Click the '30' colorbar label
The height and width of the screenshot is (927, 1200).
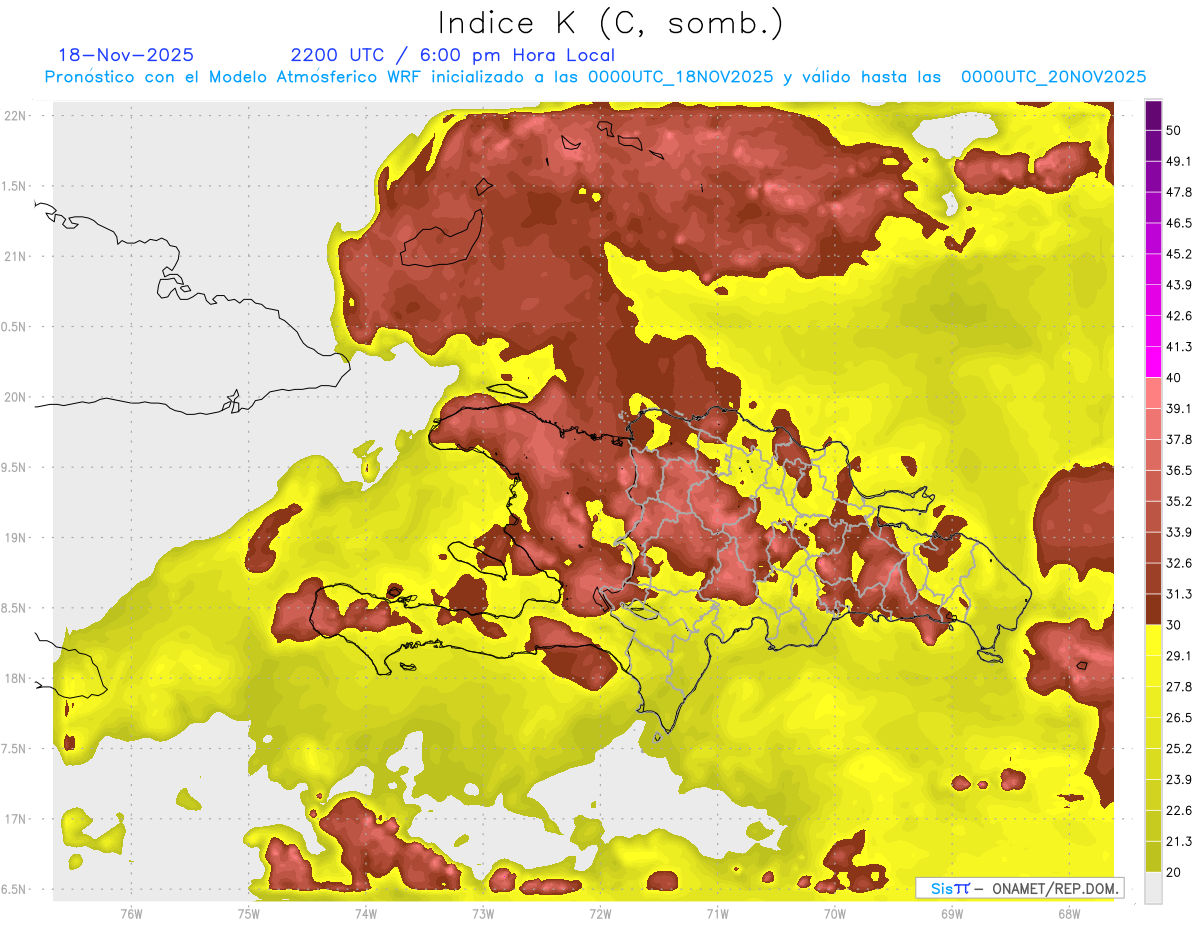pyautogui.click(x=1173, y=625)
